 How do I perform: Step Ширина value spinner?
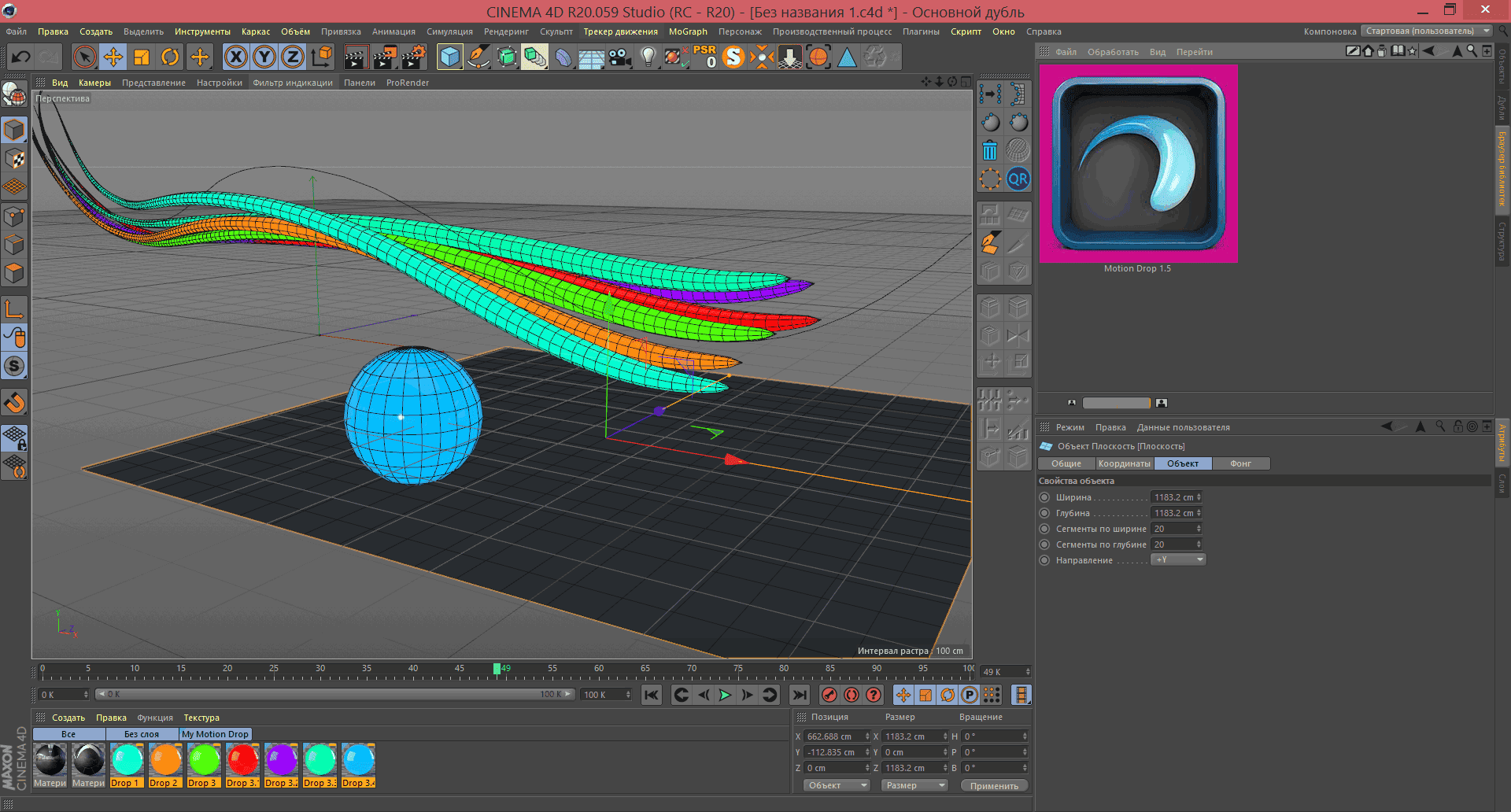tap(1199, 497)
